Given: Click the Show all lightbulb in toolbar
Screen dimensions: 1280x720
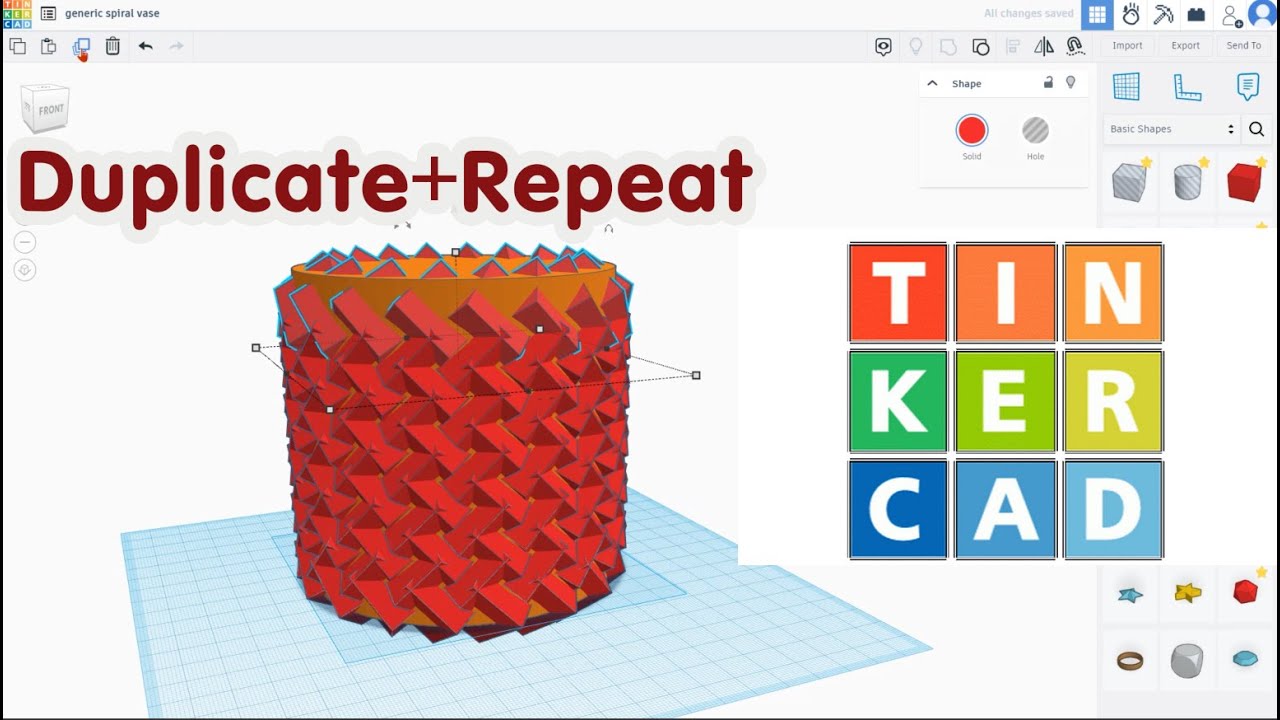Looking at the screenshot, I should click(x=915, y=46).
